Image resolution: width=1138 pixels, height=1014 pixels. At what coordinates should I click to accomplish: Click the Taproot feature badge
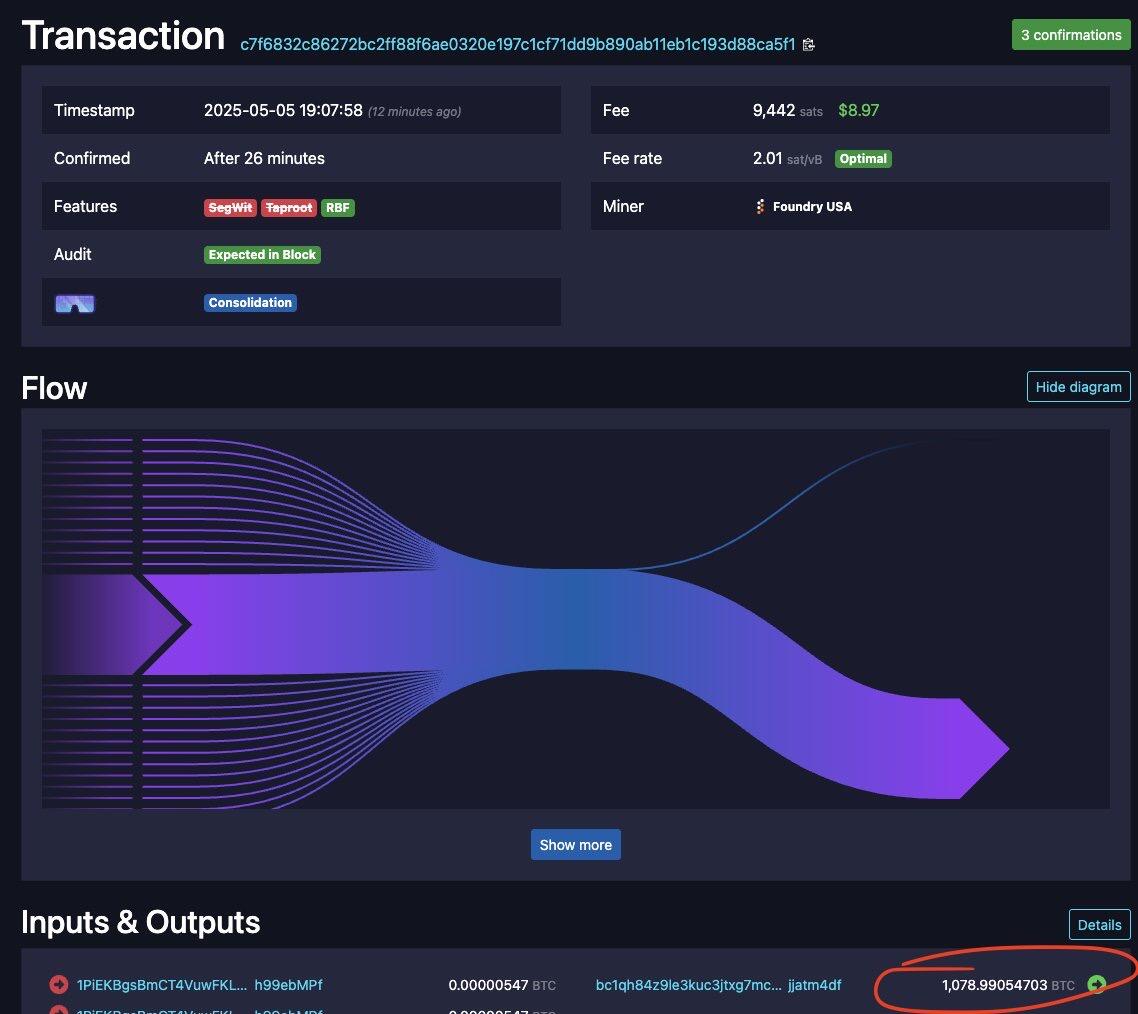tap(289, 208)
